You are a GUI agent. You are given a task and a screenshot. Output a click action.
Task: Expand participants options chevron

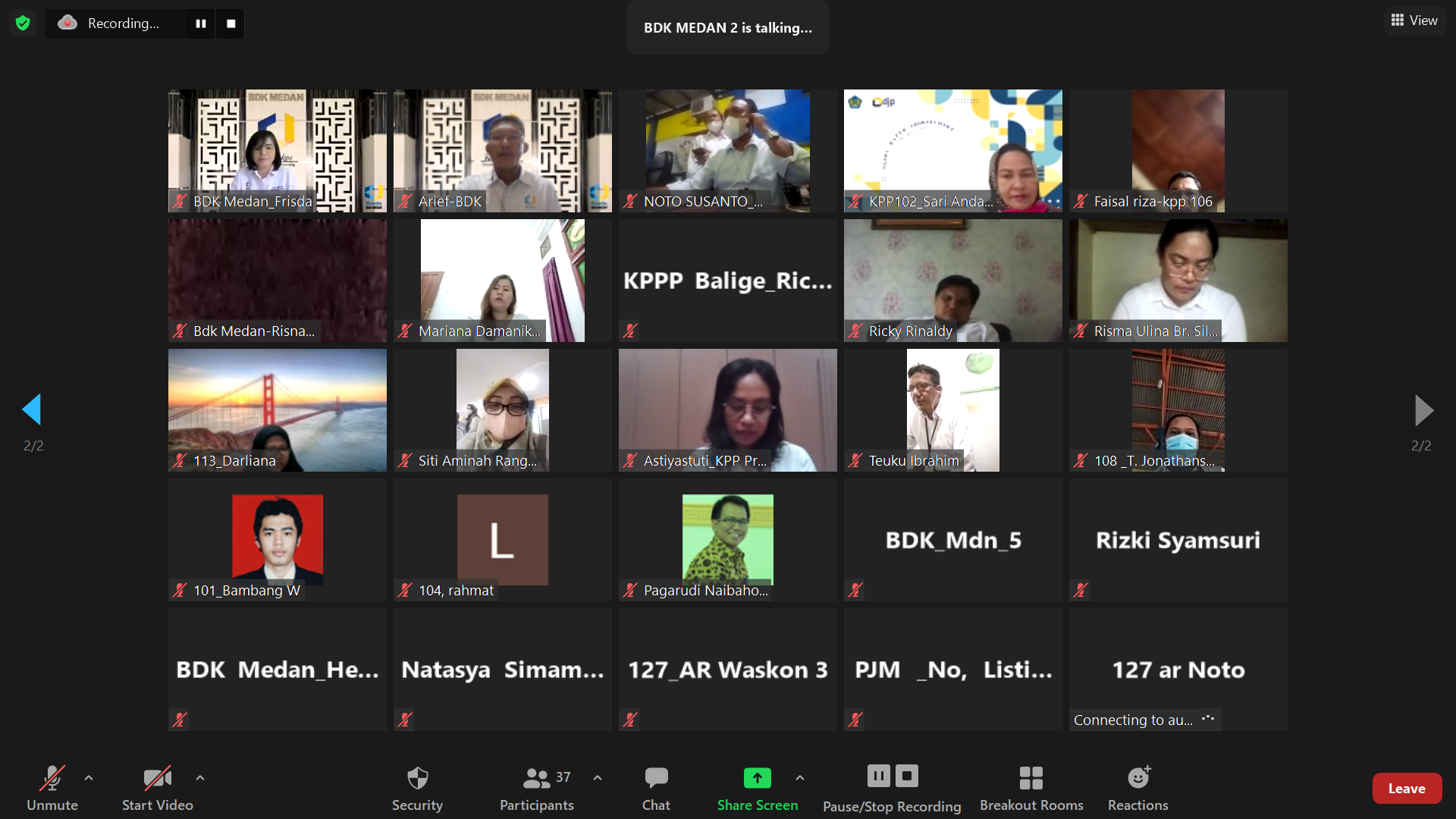598,777
